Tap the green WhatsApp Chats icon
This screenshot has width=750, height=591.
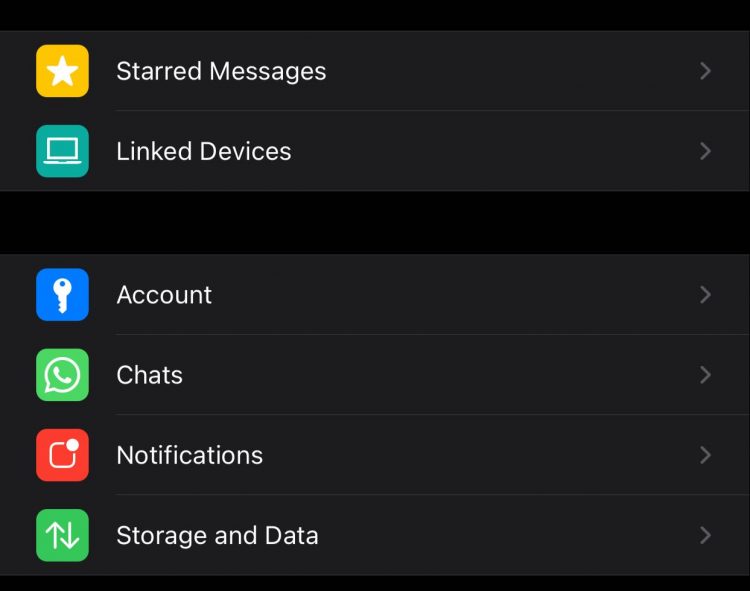tap(62, 375)
